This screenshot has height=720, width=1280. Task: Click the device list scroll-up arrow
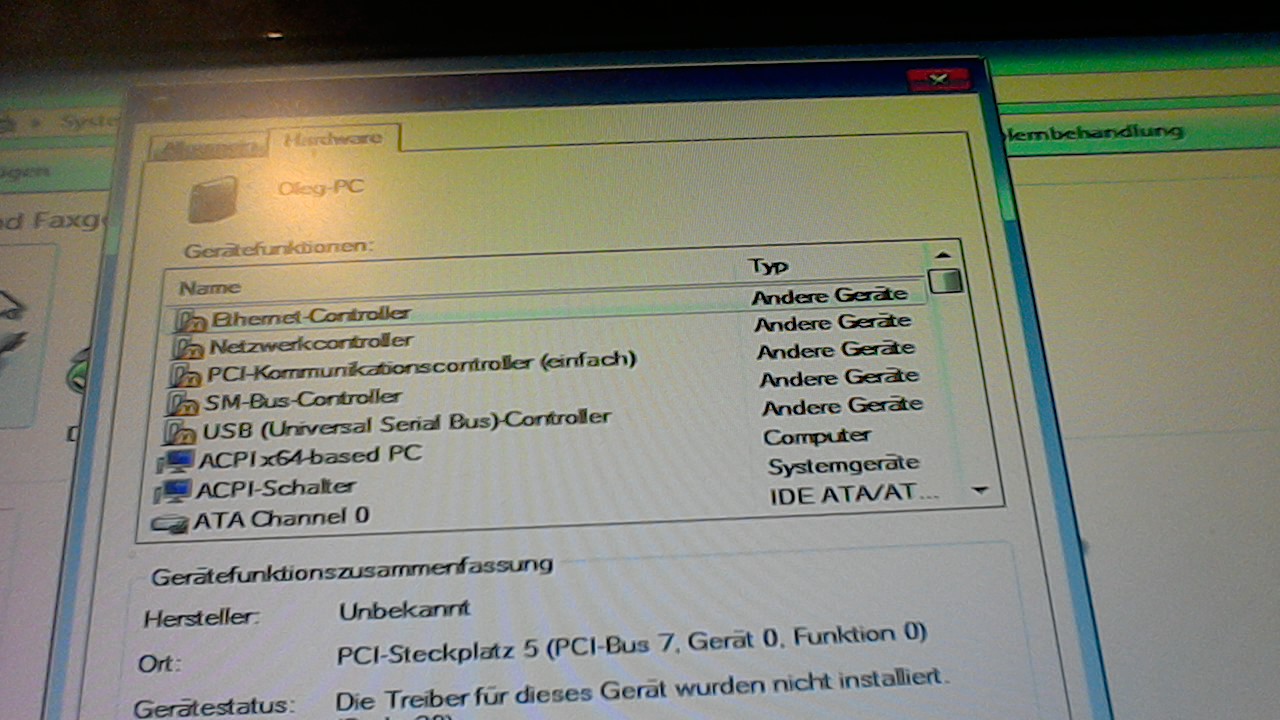[x=943, y=254]
